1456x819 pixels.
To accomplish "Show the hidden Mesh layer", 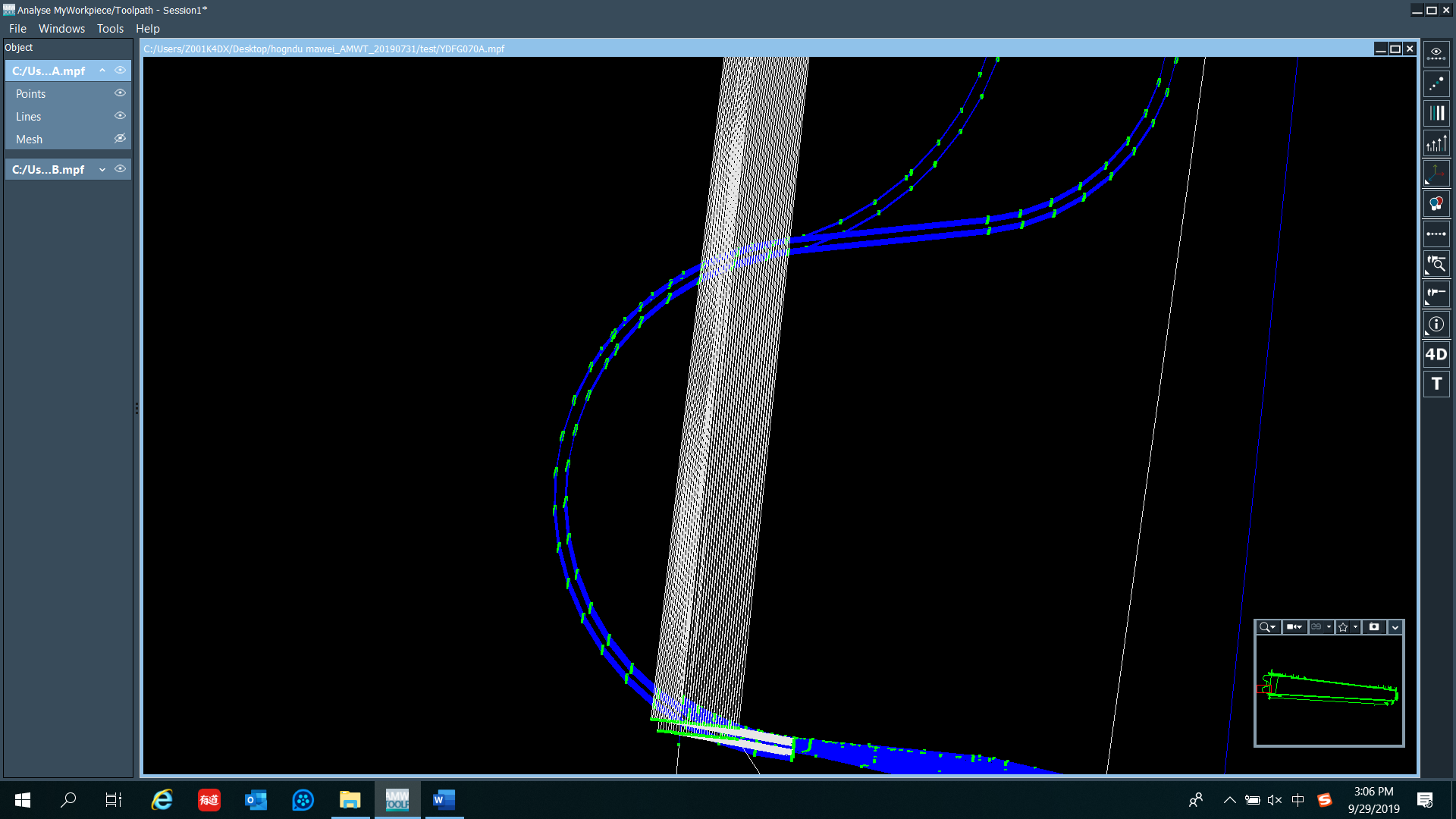I will coord(120,139).
